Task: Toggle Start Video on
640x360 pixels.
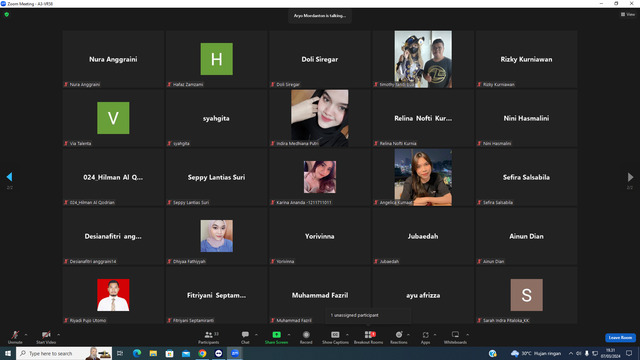Action: pos(46,337)
